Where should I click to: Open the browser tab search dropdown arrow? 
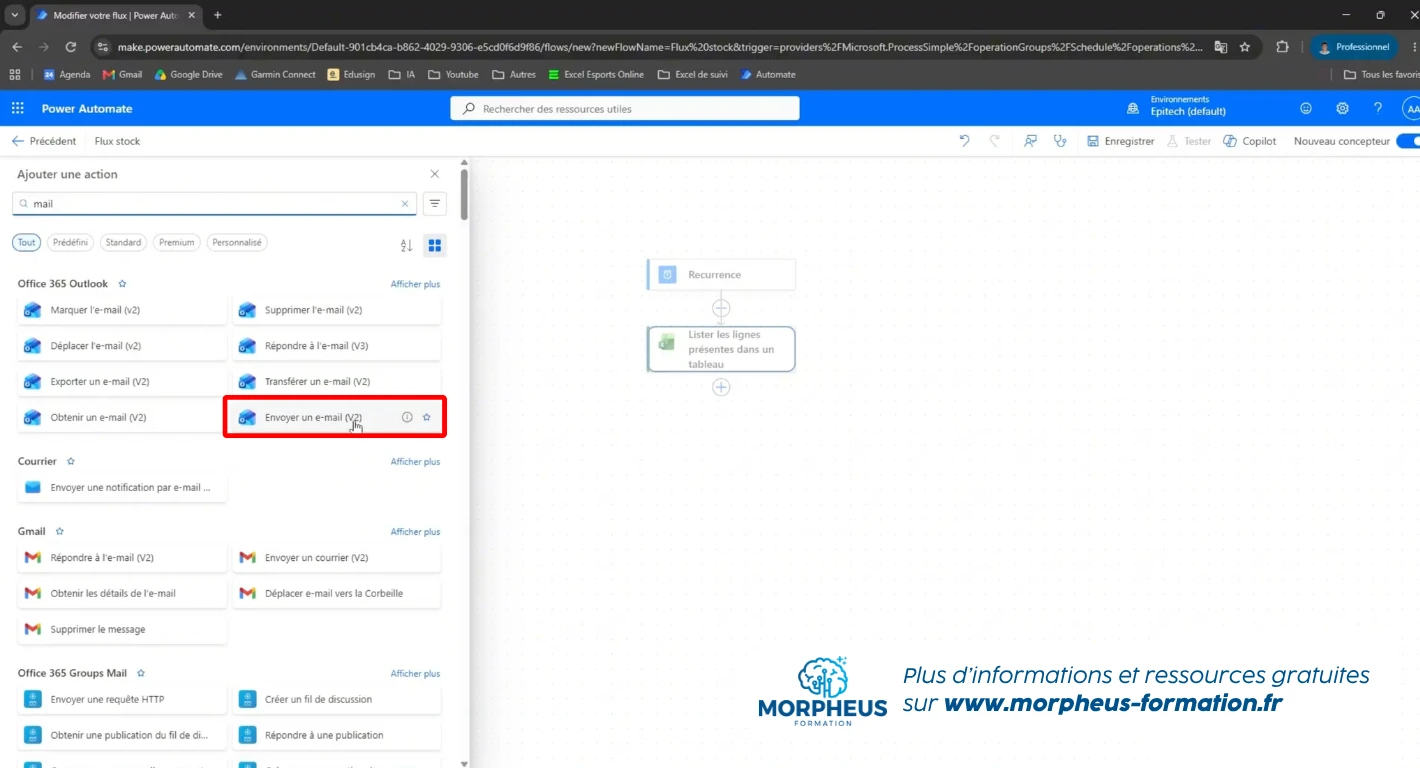pos(14,15)
